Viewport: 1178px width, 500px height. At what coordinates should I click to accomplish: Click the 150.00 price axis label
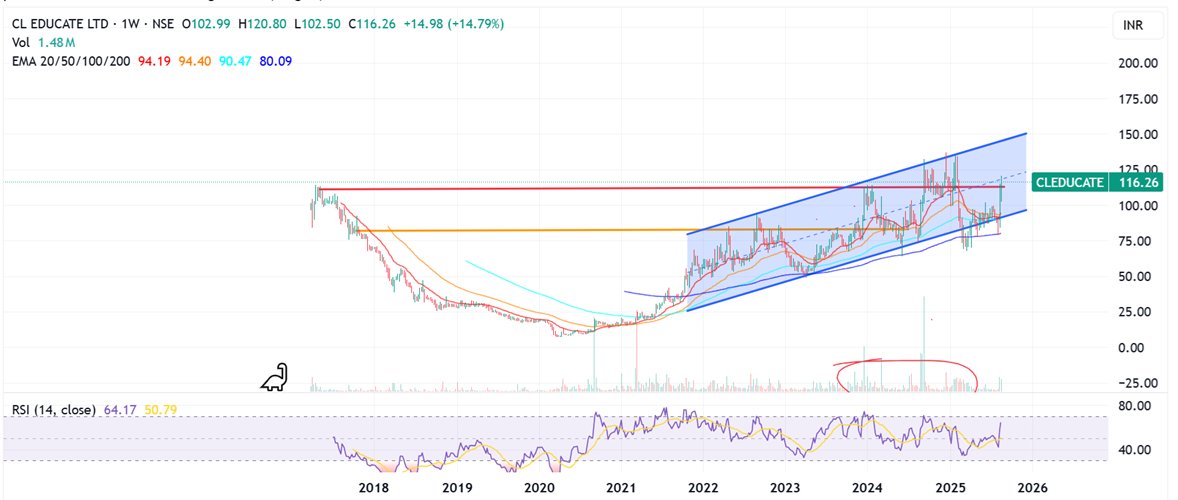point(1136,134)
